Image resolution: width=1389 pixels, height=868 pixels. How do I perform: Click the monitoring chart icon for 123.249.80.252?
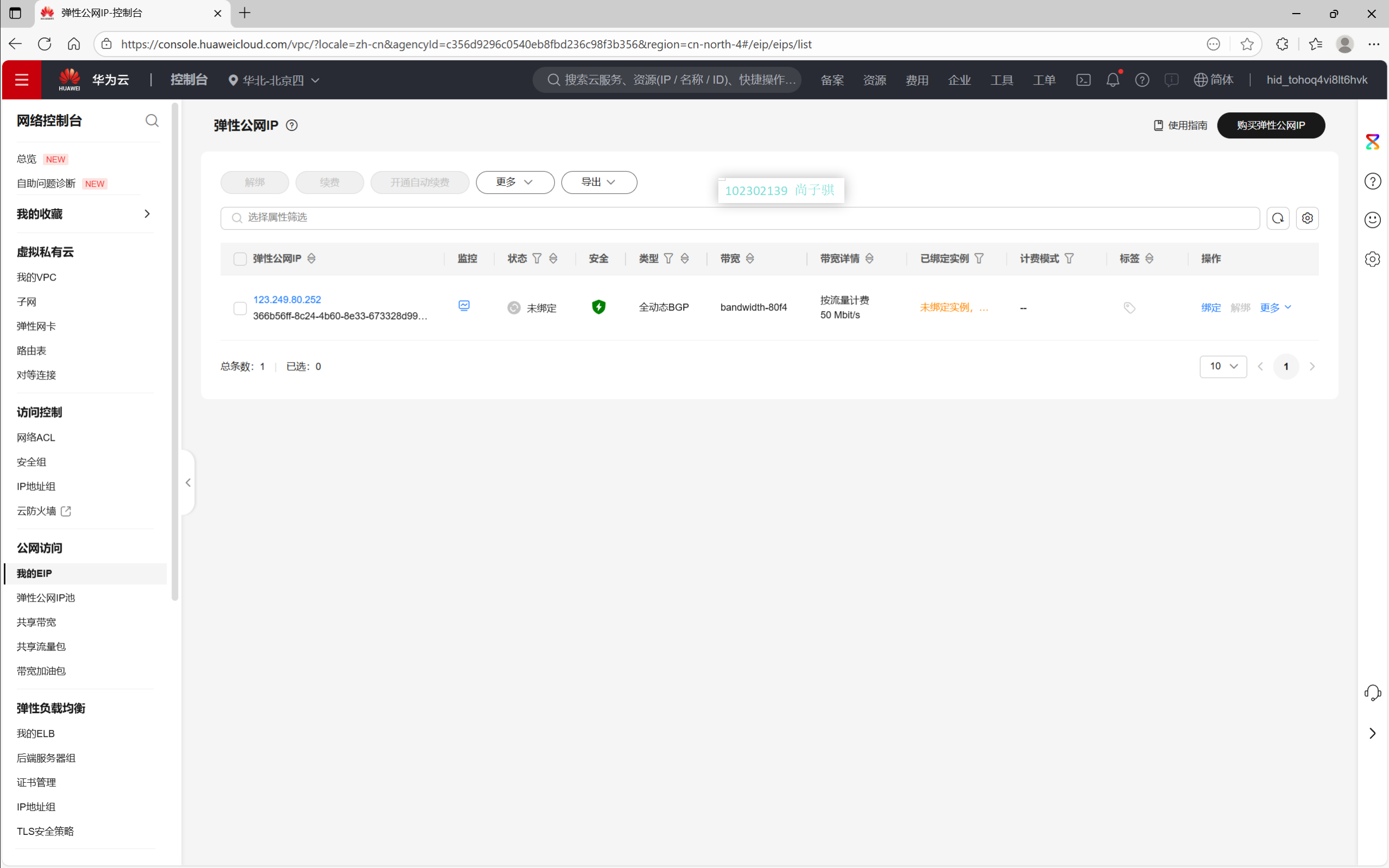coord(464,306)
